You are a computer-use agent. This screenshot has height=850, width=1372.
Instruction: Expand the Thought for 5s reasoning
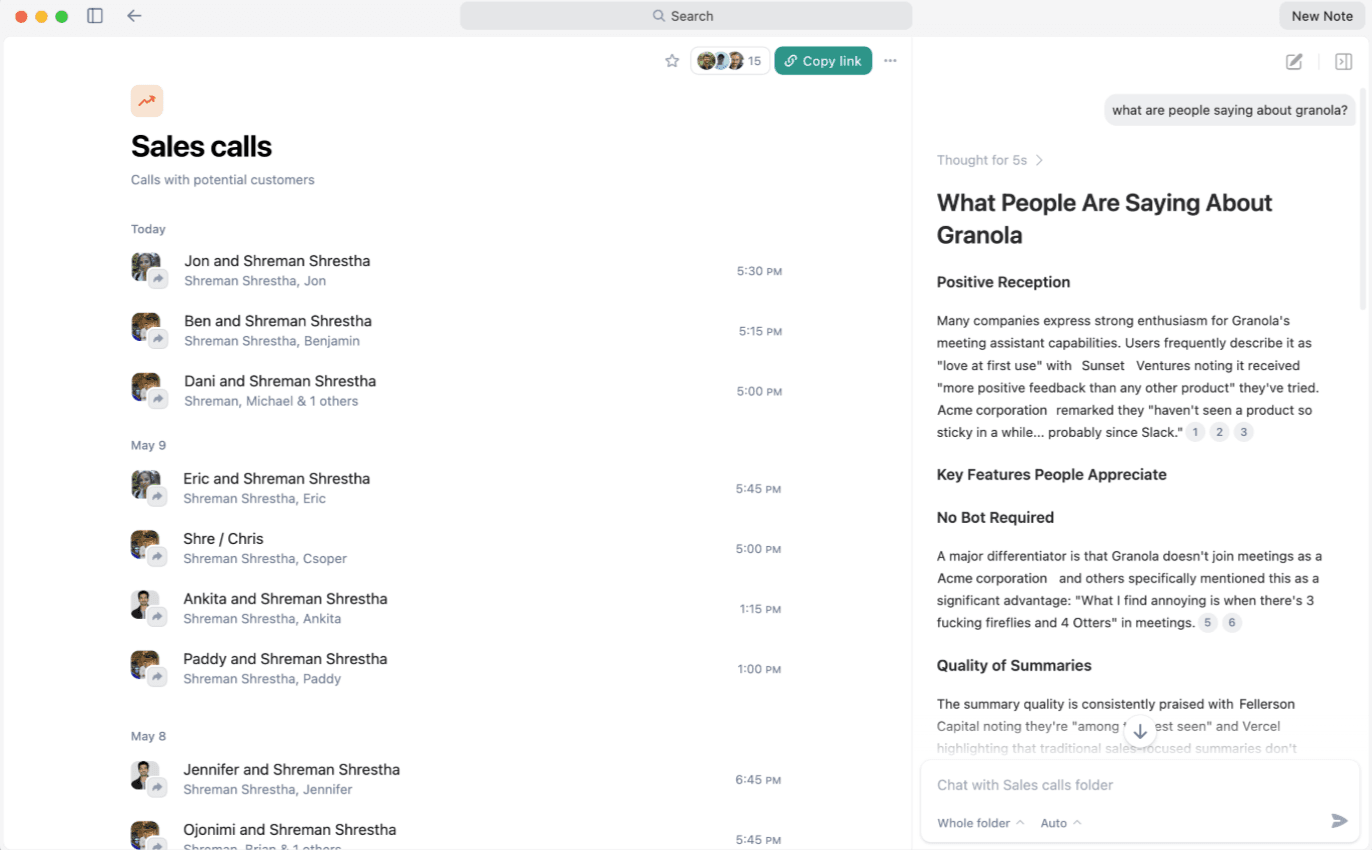pyautogui.click(x=990, y=160)
